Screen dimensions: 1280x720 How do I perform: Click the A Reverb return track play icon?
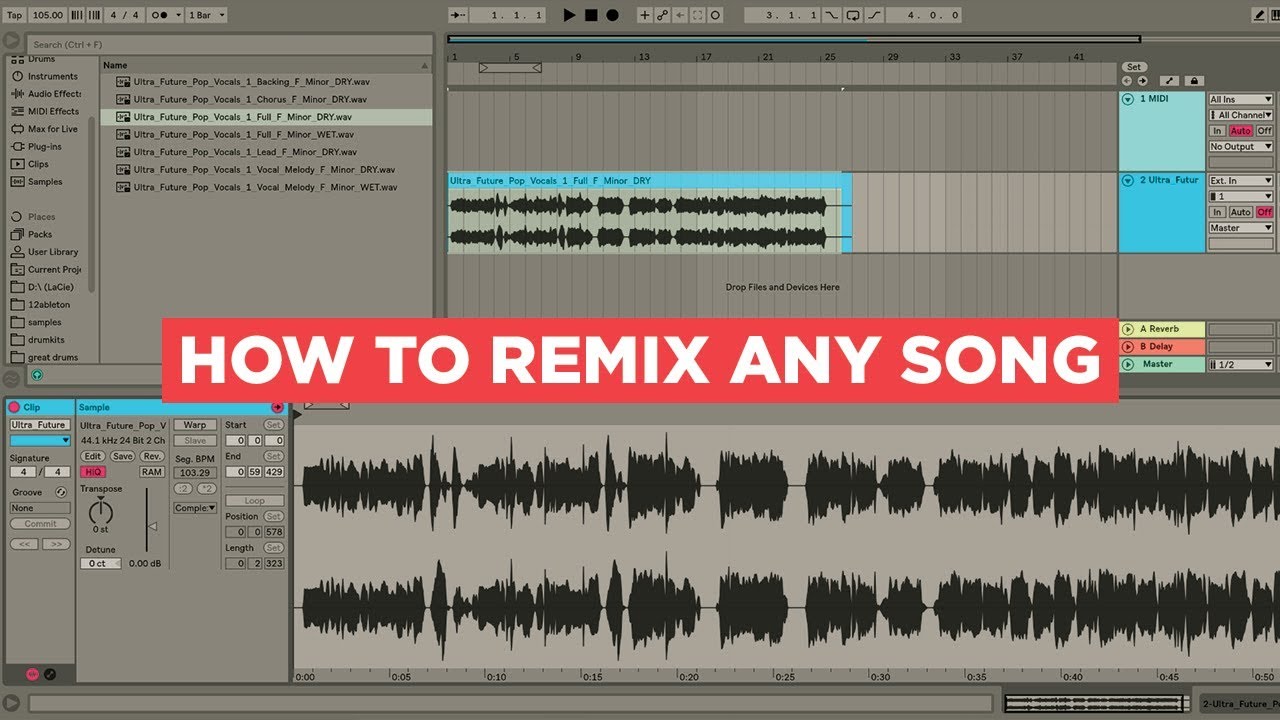coord(1128,329)
